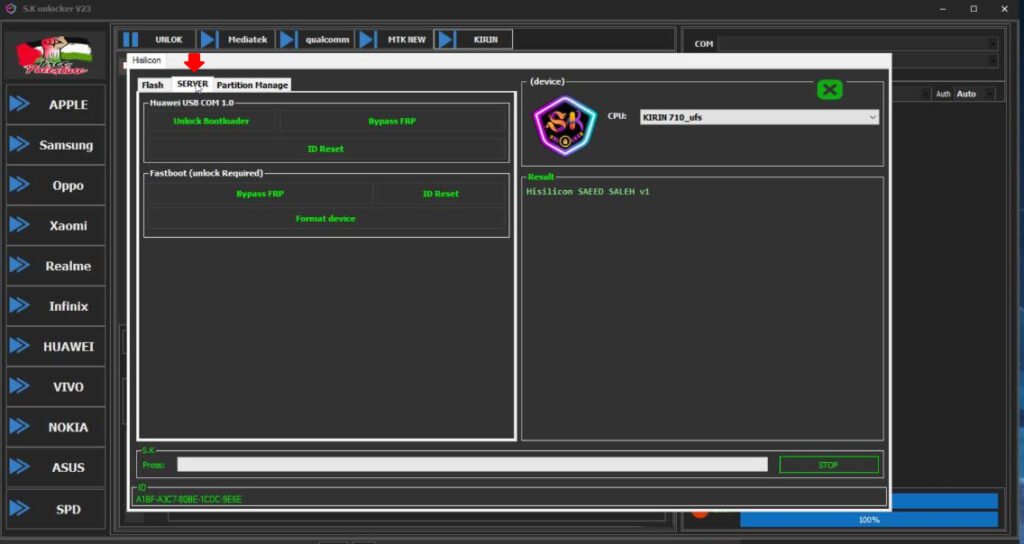Click Unlock Bootloader under Huawei USB COM

(211, 121)
